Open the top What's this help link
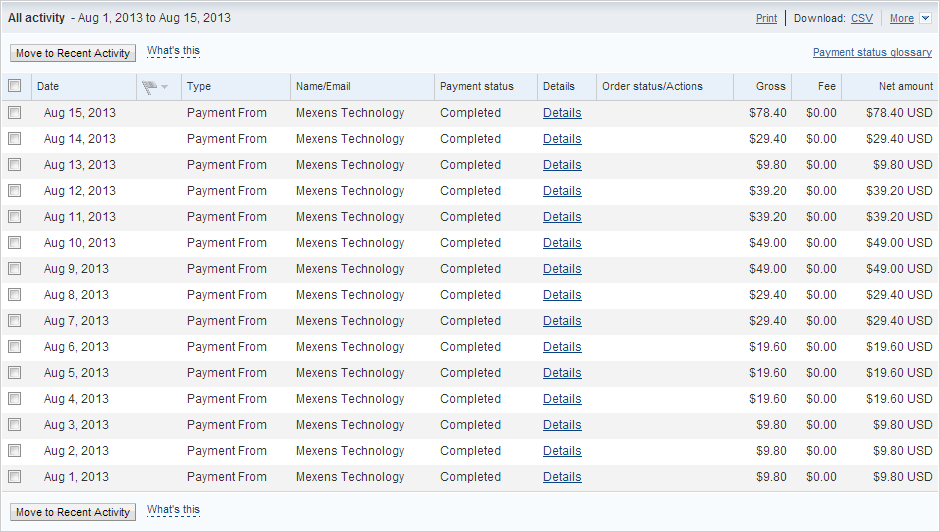The height and width of the screenshot is (532, 940). [173, 50]
